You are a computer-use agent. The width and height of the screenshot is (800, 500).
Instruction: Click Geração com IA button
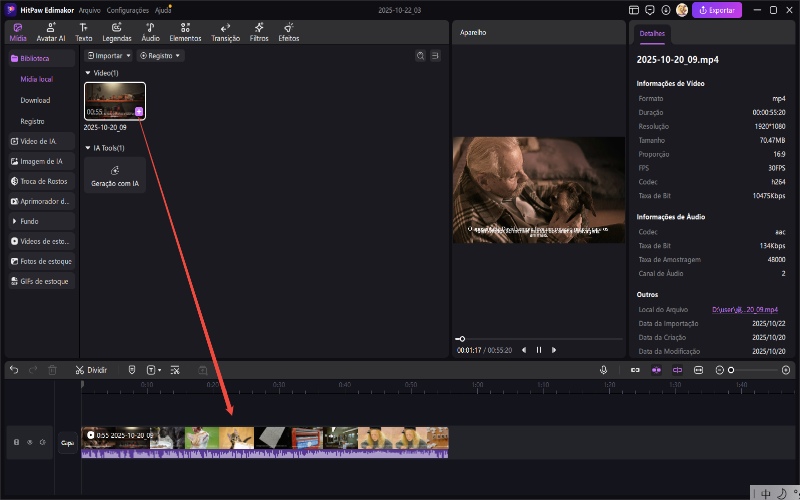tap(115, 175)
